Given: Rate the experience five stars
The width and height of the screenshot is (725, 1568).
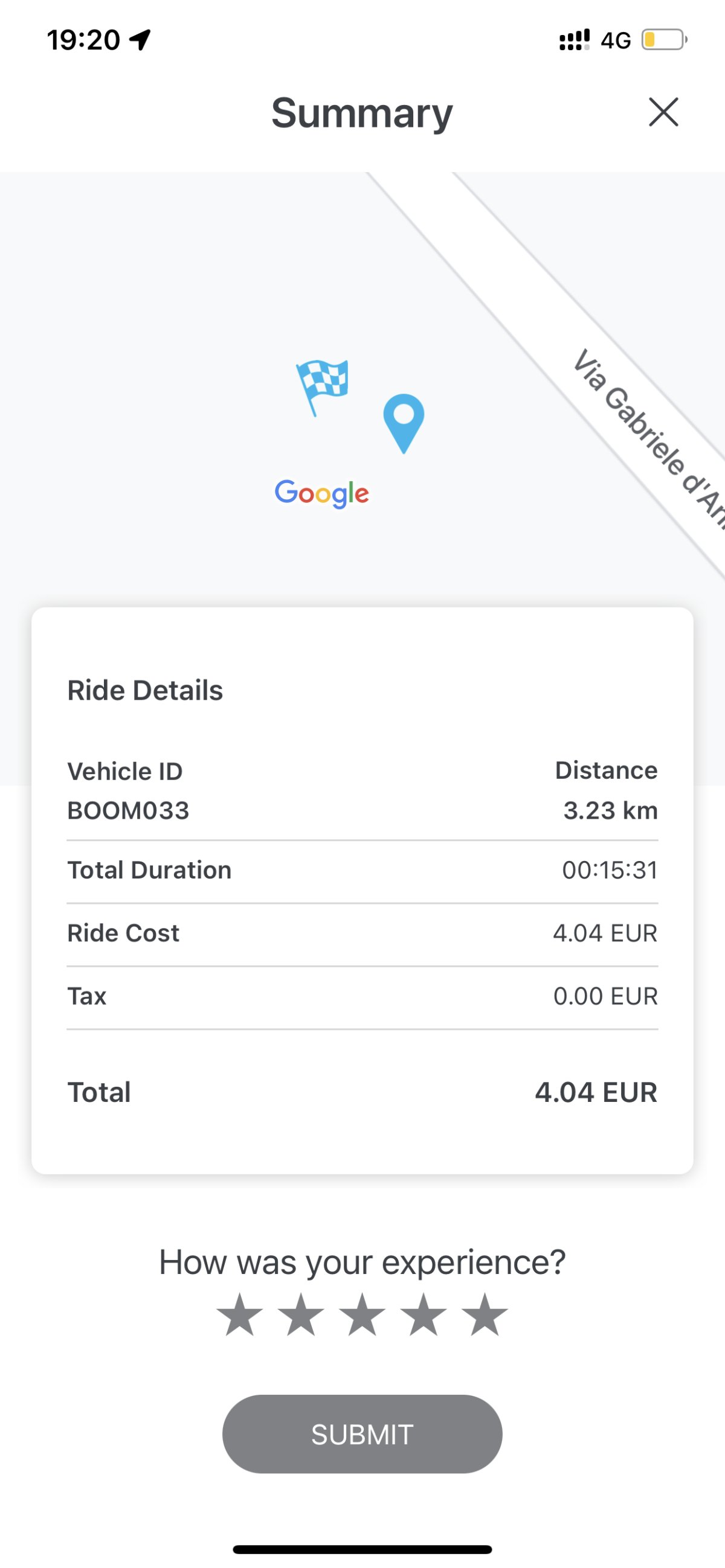Looking at the screenshot, I should coord(485,1315).
